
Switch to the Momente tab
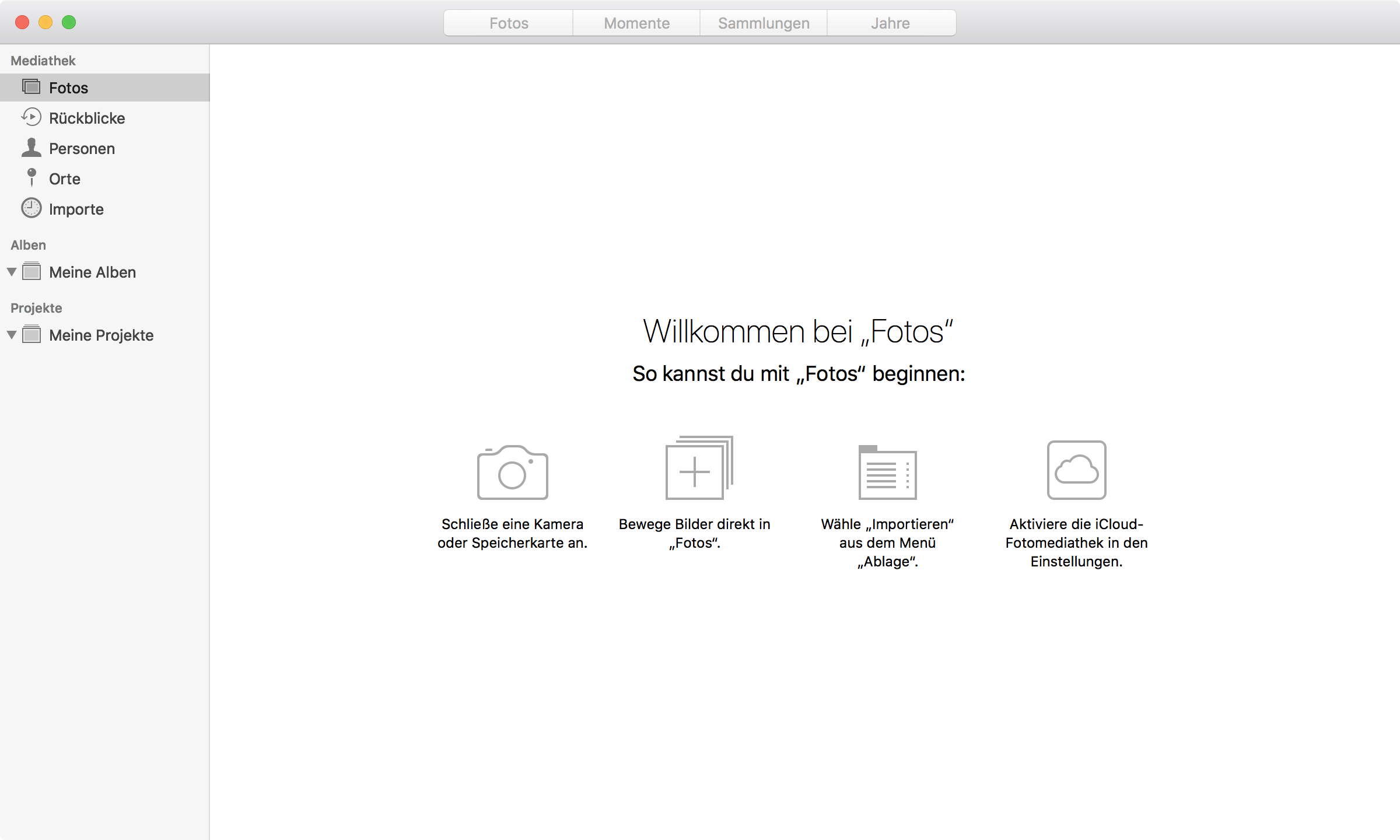click(636, 23)
